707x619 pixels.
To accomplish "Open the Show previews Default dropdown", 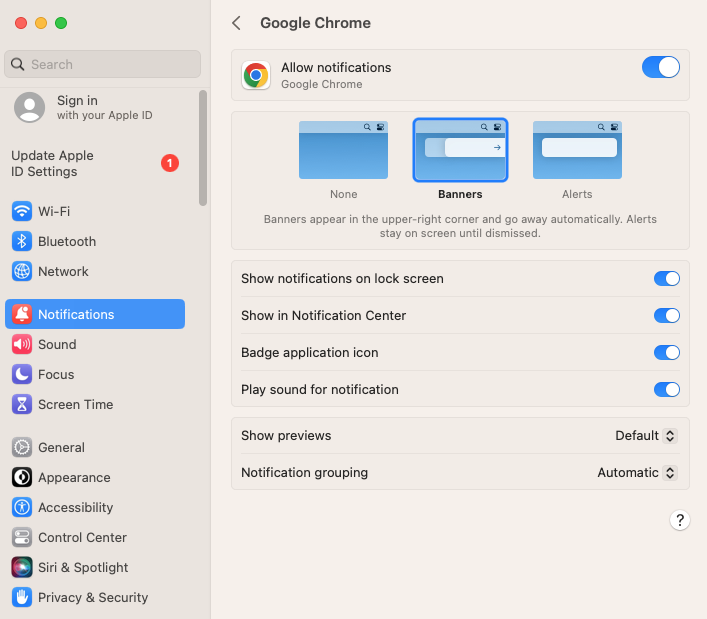I will 646,436.
